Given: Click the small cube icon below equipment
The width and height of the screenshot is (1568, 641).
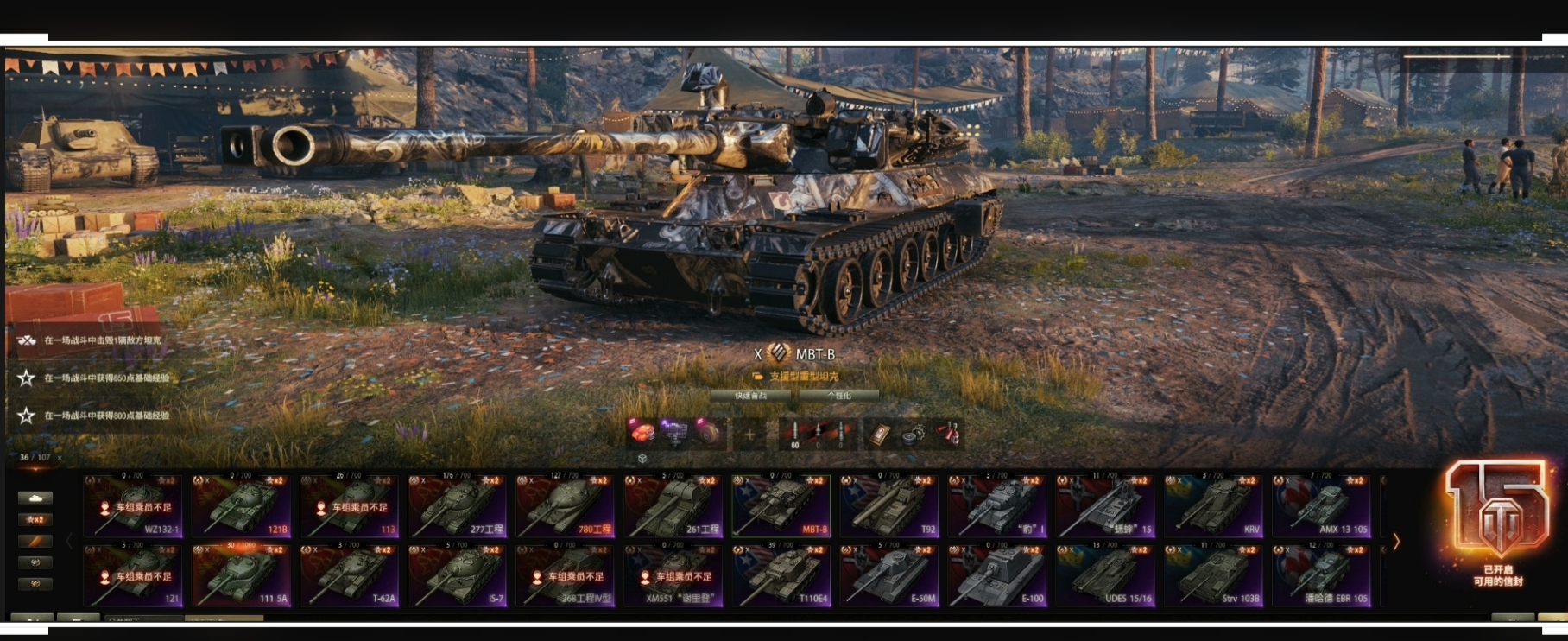Looking at the screenshot, I should 642,459.
